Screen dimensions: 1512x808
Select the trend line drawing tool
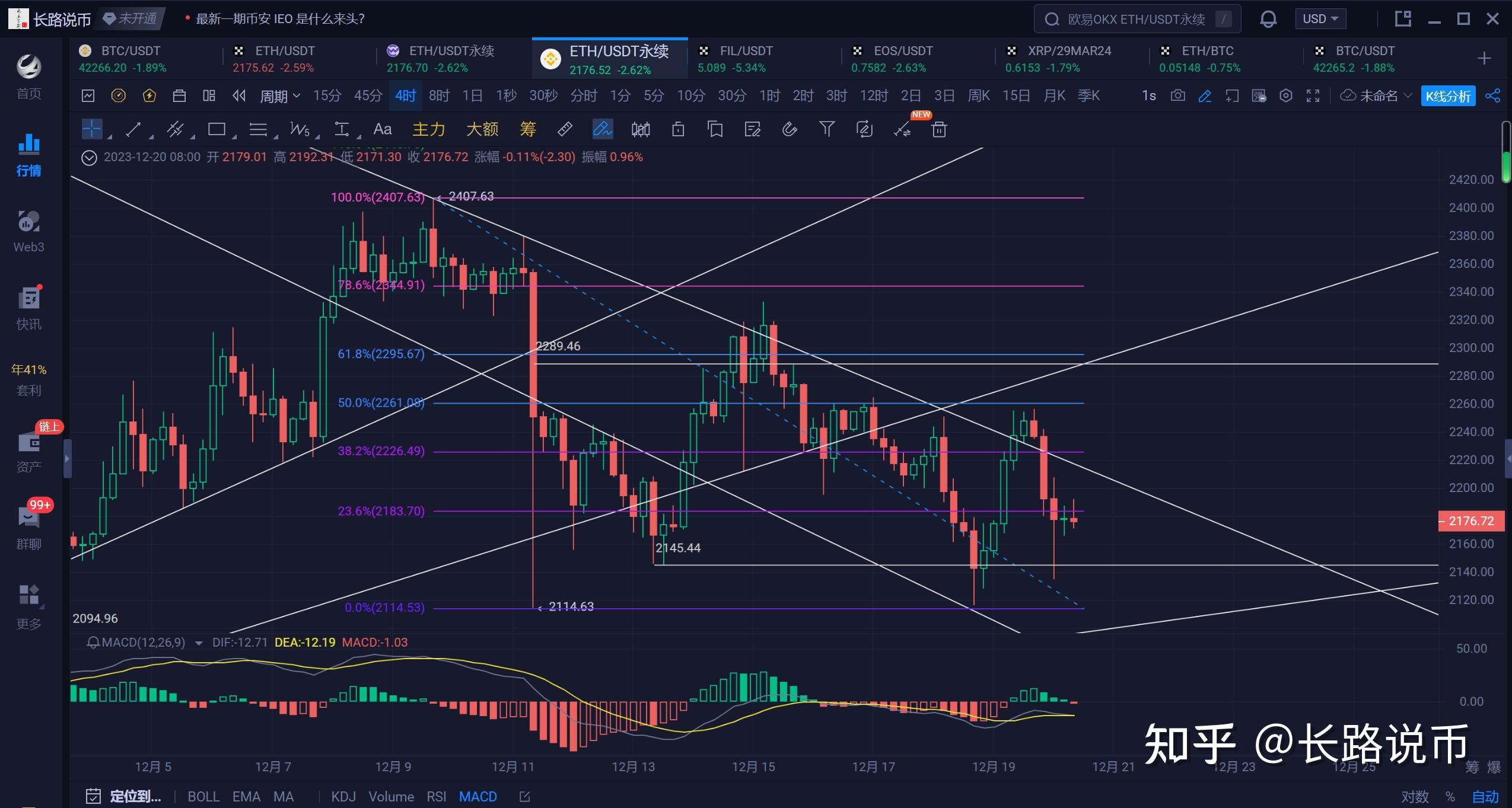click(x=133, y=129)
